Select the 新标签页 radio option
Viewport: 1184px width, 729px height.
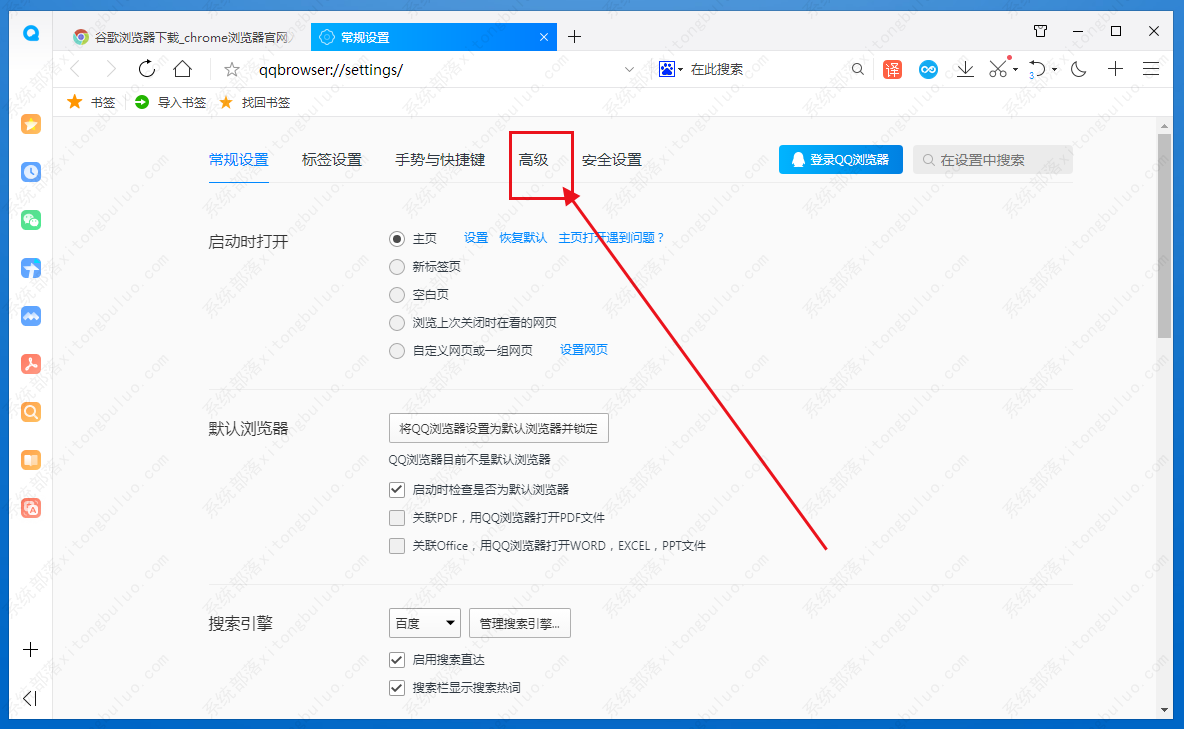397,267
